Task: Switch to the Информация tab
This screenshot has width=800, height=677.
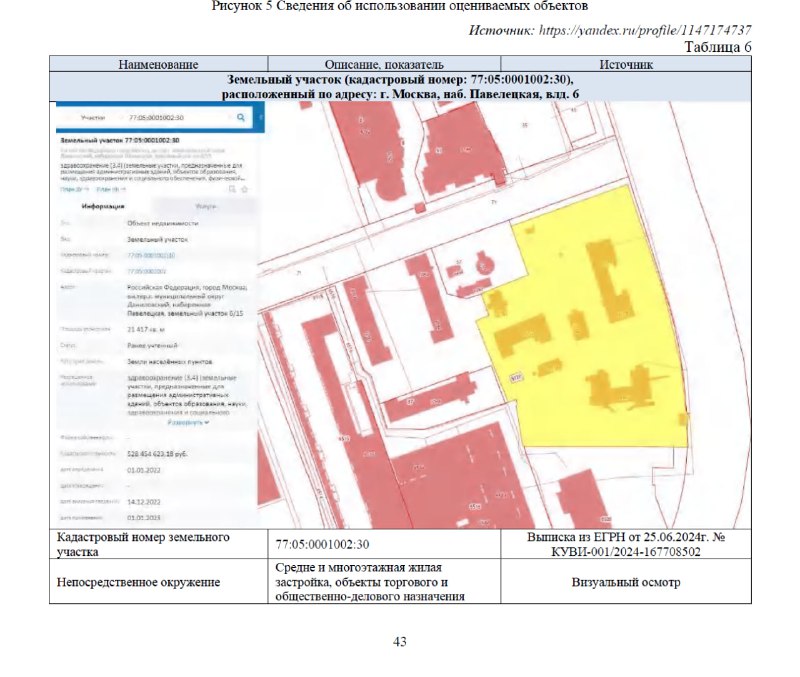Action: tap(103, 206)
